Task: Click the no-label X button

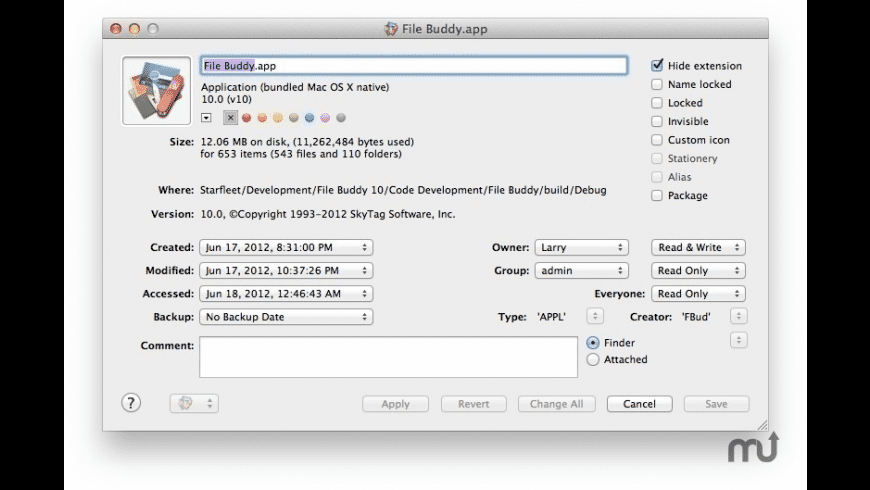Action: (230, 117)
